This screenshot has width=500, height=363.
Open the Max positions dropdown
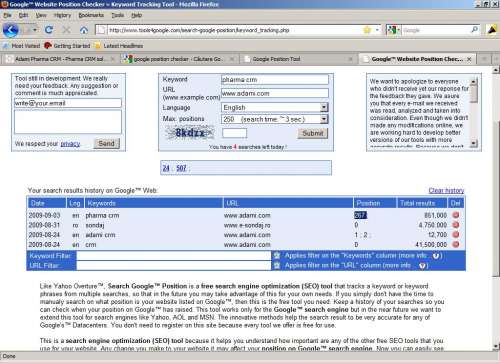324,119
